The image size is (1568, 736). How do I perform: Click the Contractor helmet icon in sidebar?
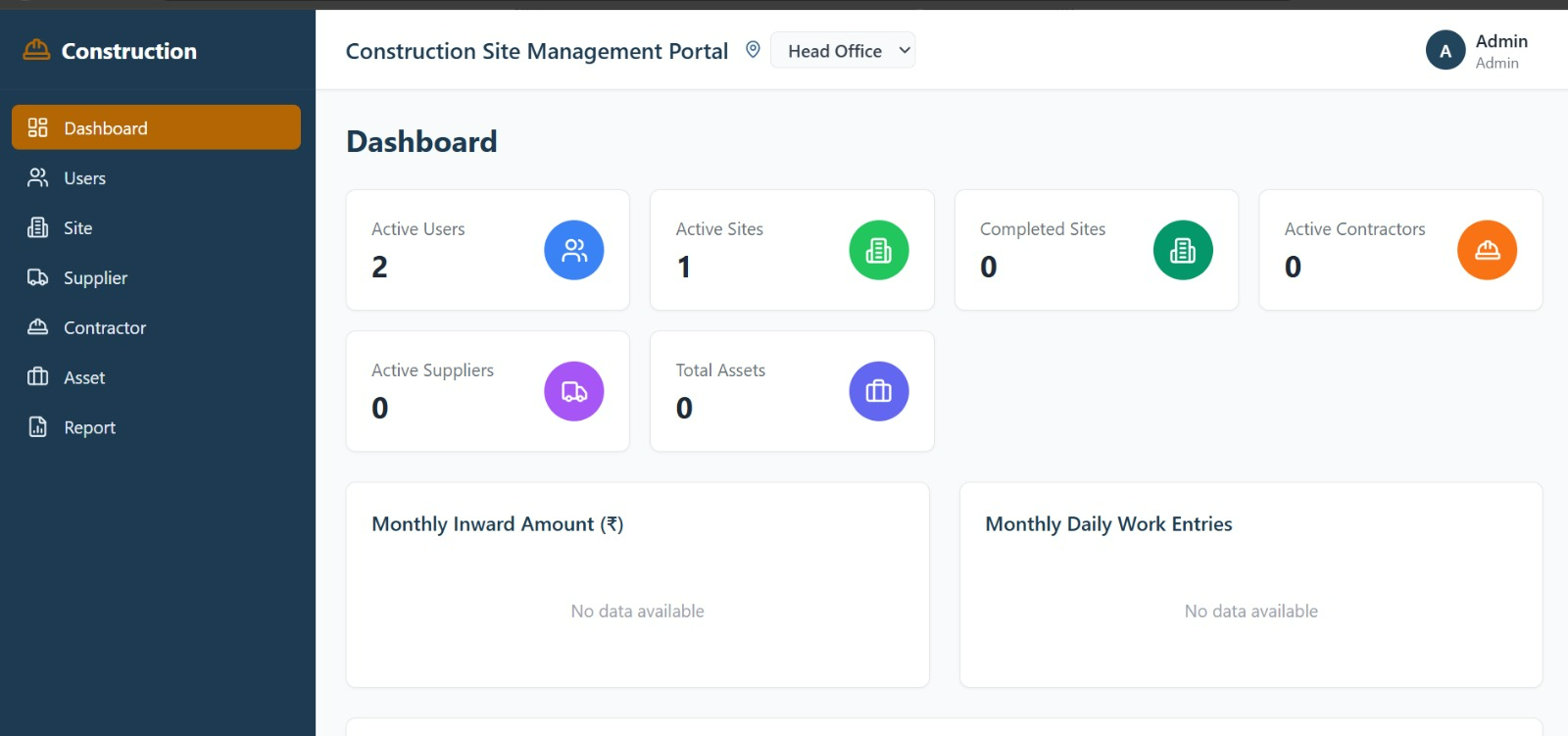point(37,327)
